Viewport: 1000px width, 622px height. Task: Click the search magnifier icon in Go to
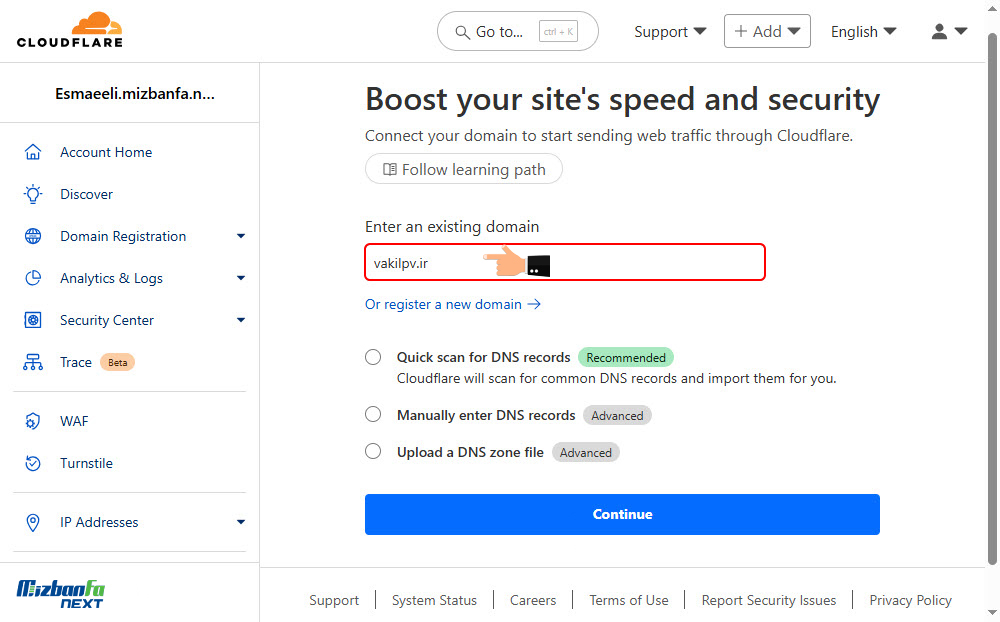point(462,32)
